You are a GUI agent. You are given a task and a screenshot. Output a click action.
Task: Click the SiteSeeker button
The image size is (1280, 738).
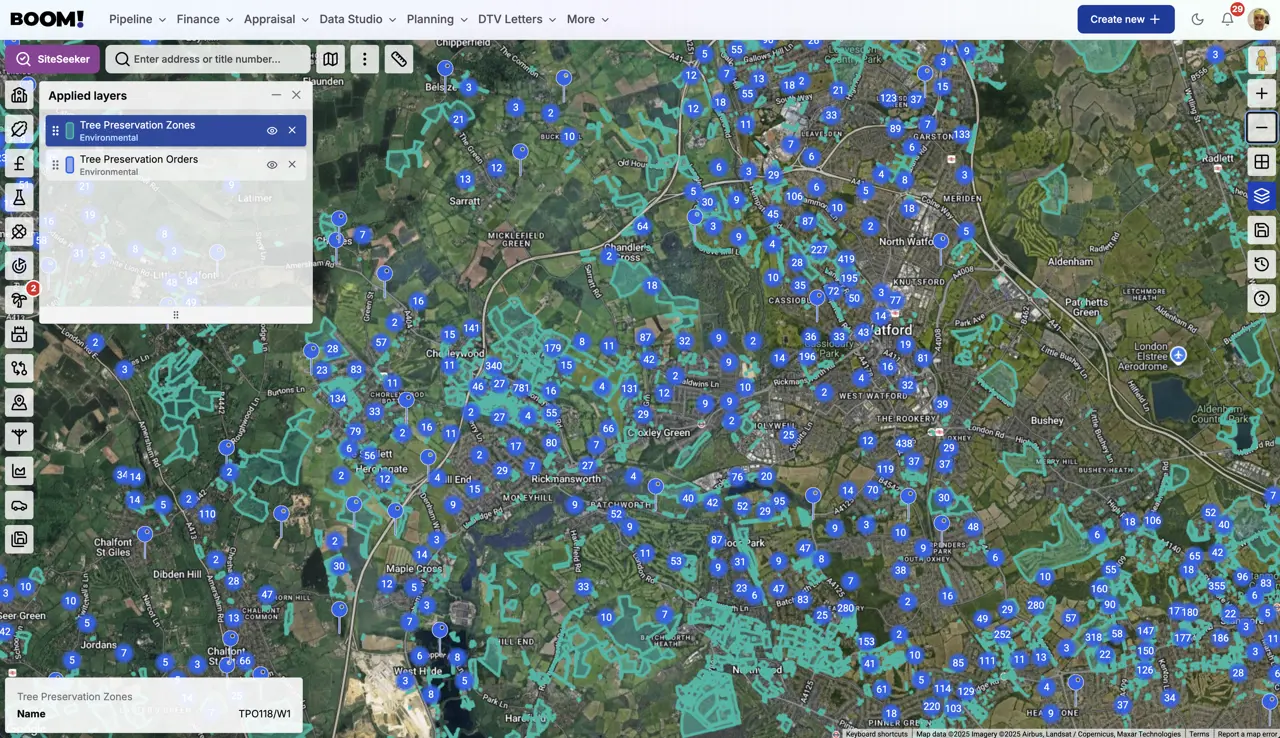52,59
